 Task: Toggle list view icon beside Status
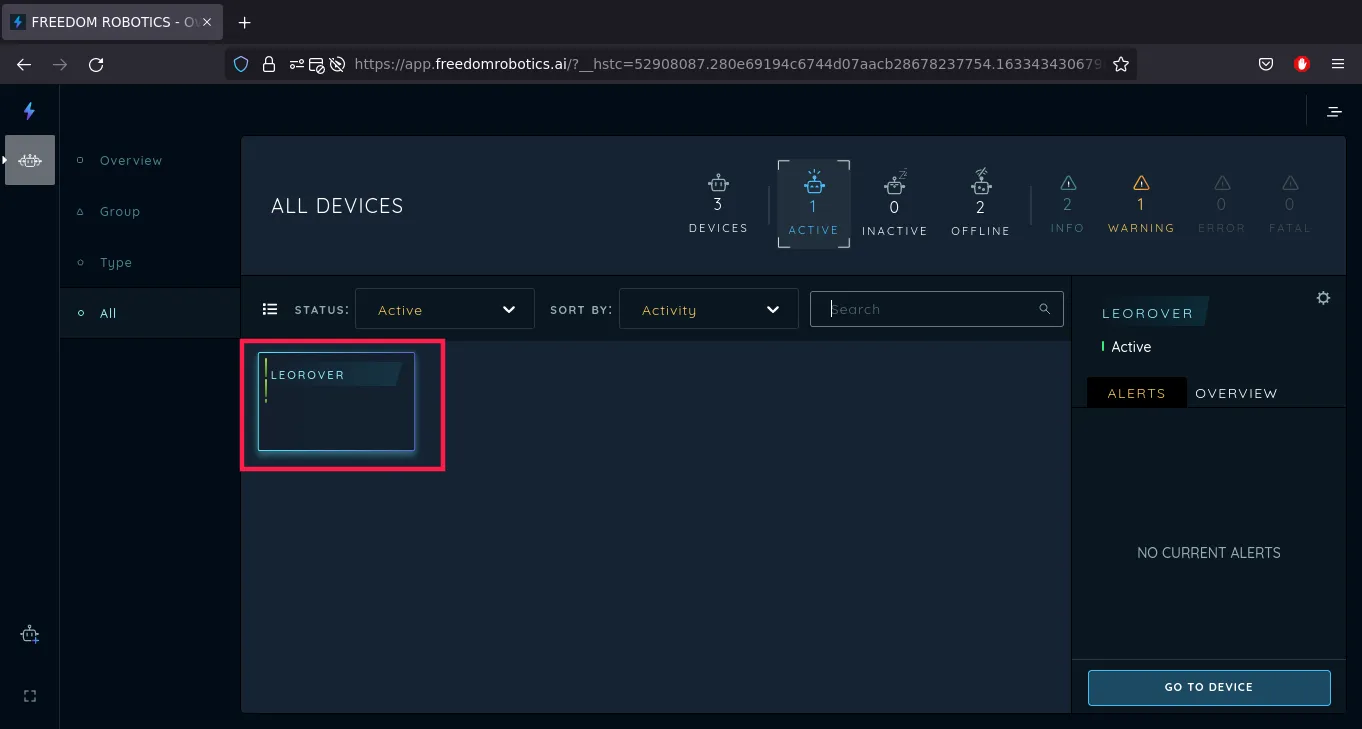[x=269, y=310]
